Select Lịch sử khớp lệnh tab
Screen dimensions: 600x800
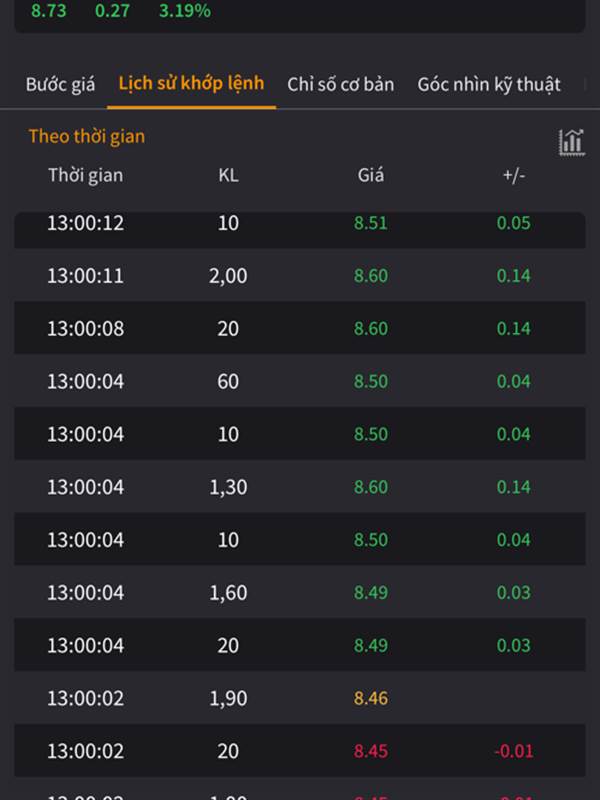[x=191, y=83]
